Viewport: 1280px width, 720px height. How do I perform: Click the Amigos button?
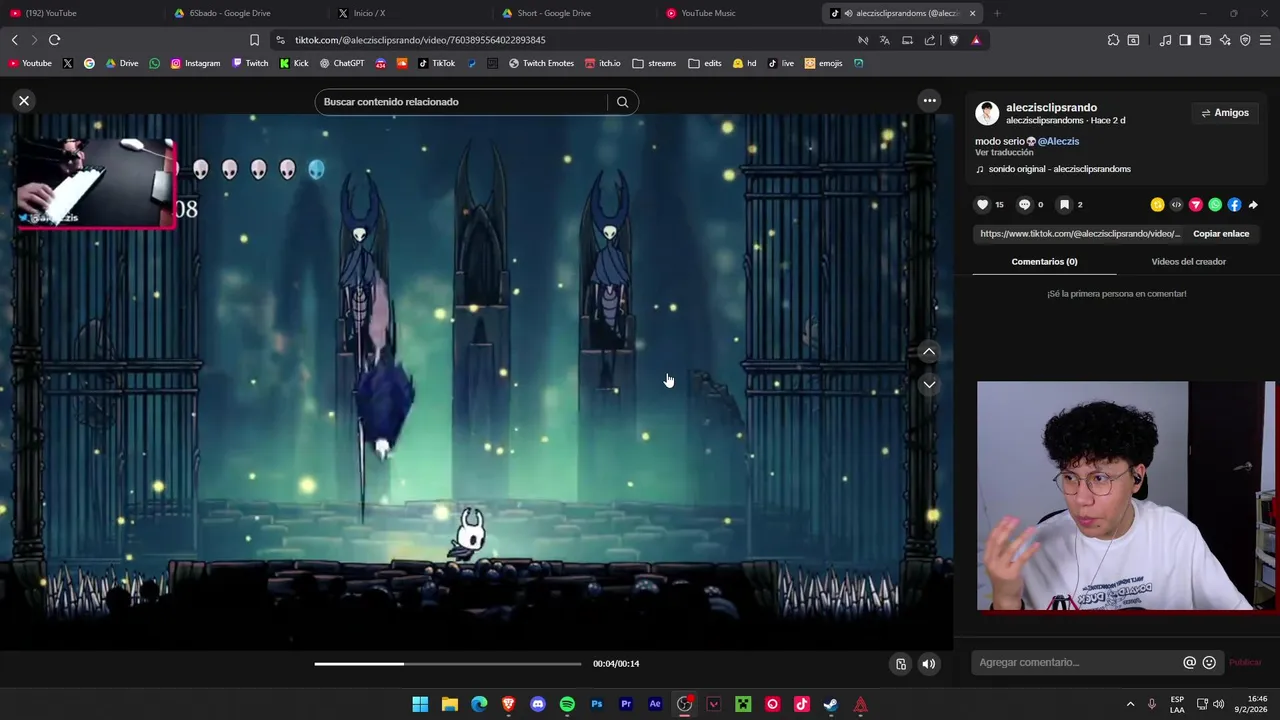[1225, 113]
